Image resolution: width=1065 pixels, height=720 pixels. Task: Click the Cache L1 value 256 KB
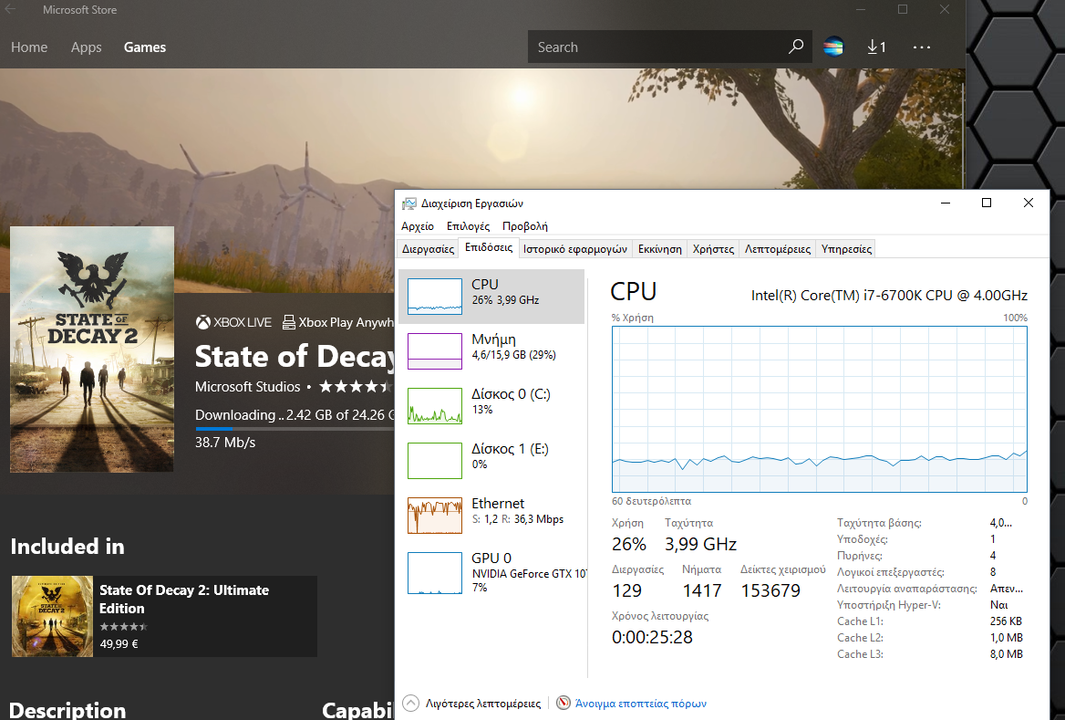tap(1006, 621)
